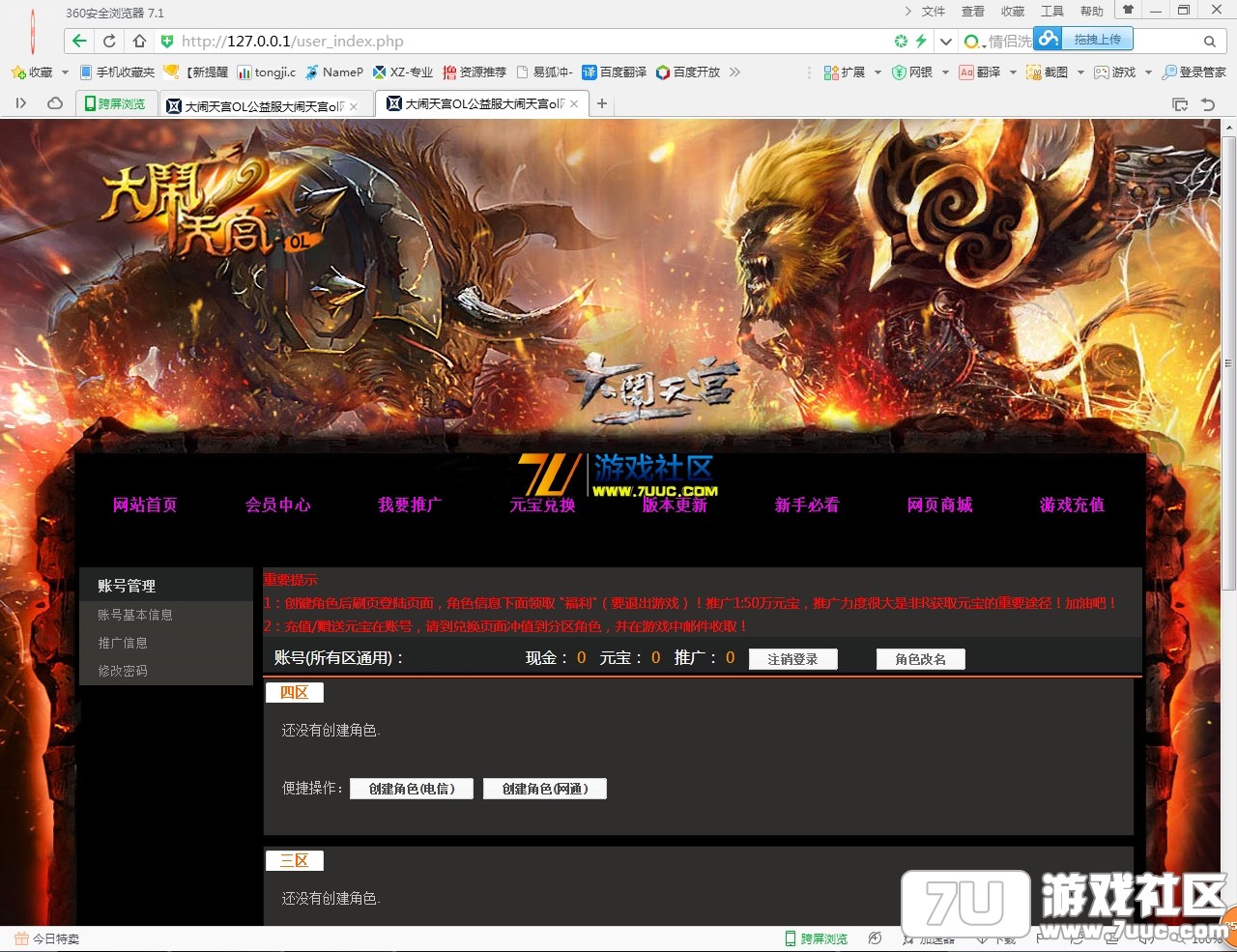Go to the browser home page icon

pos(139,41)
